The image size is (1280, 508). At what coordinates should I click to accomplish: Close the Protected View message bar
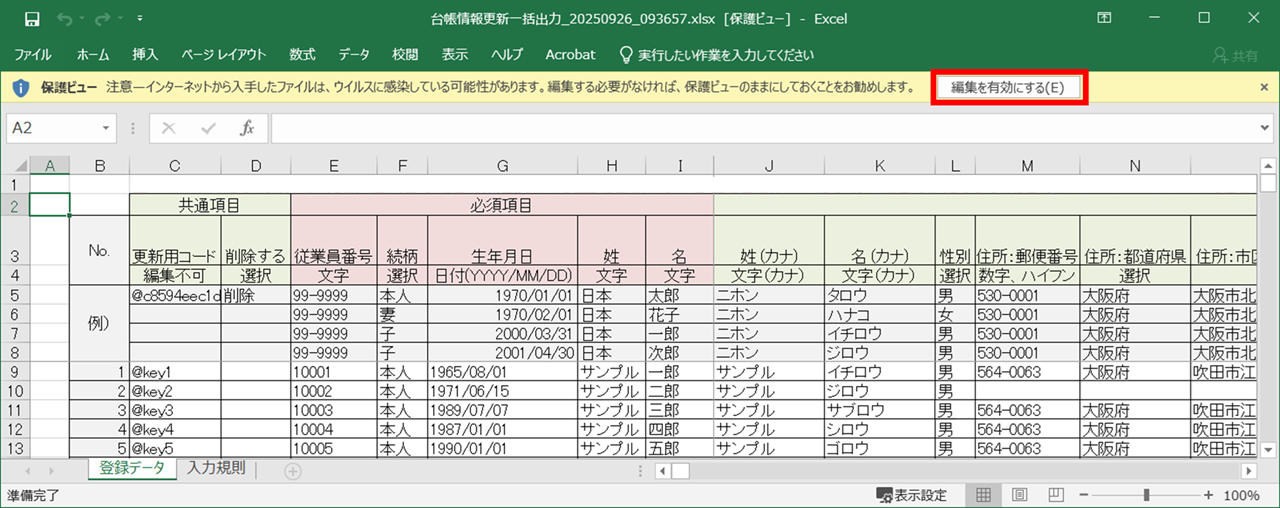[x=1264, y=88]
